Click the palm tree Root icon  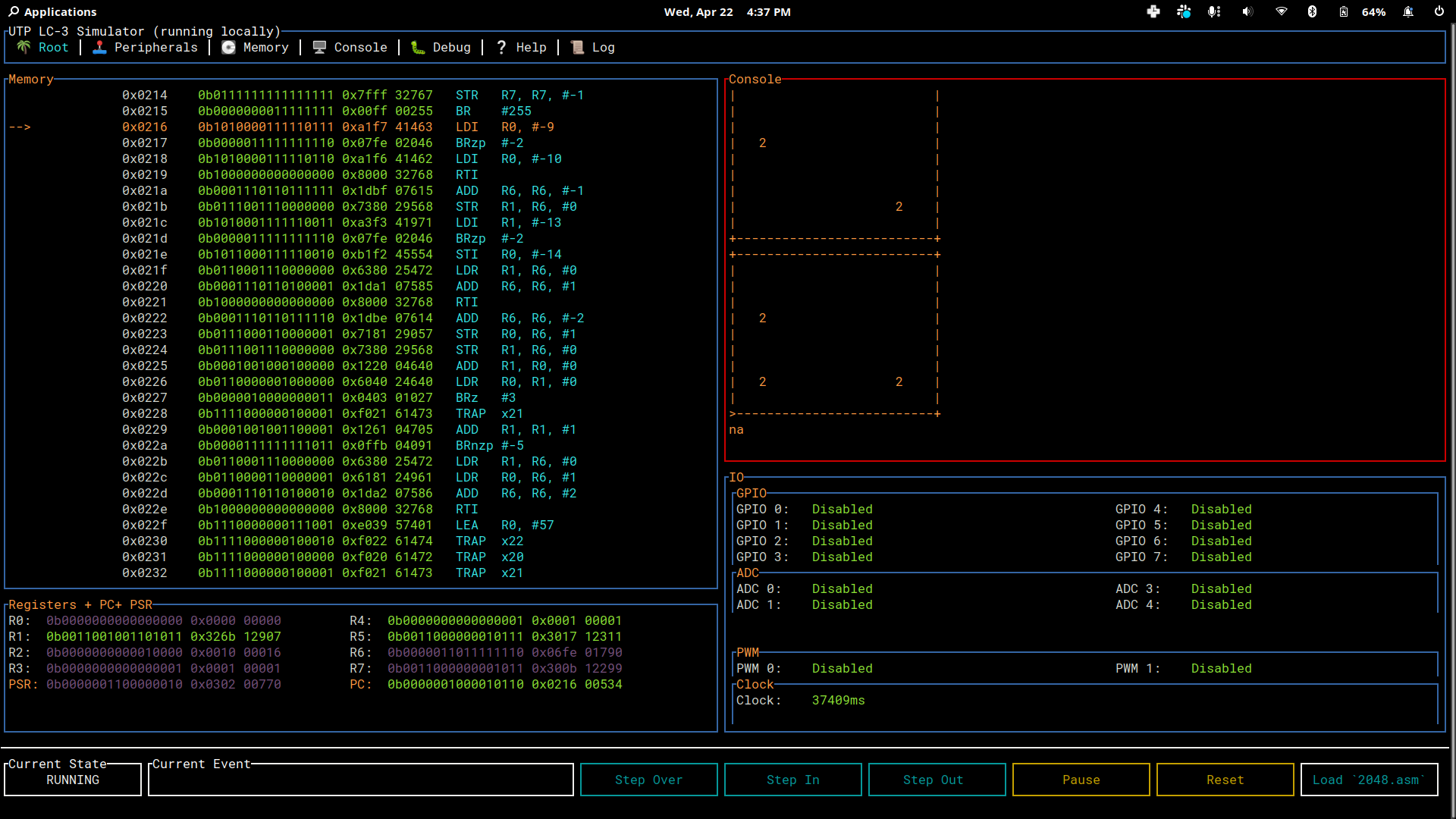(24, 47)
